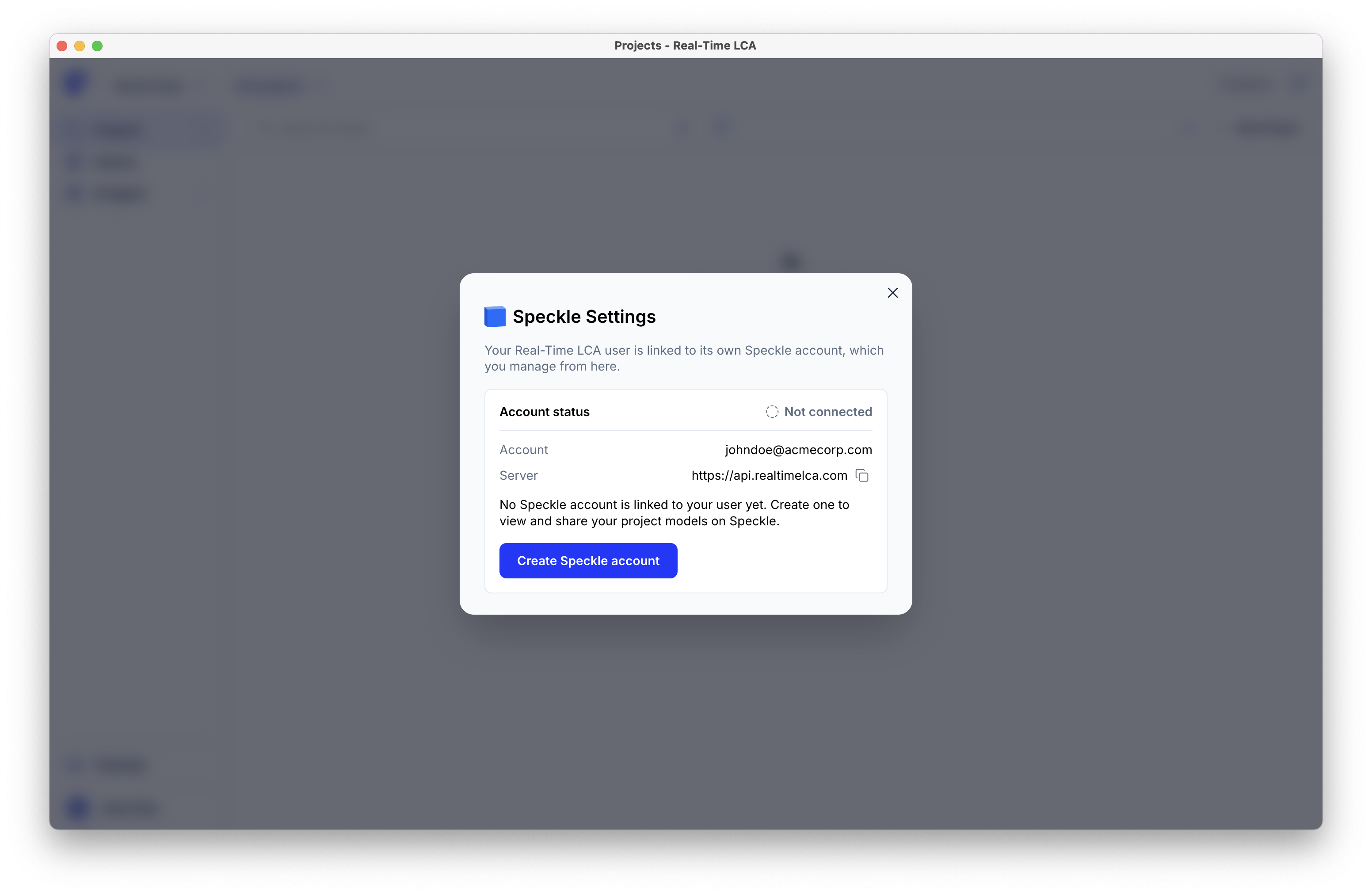Close the Speckle Settings dialog
1372x895 pixels.
pos(892,293)
